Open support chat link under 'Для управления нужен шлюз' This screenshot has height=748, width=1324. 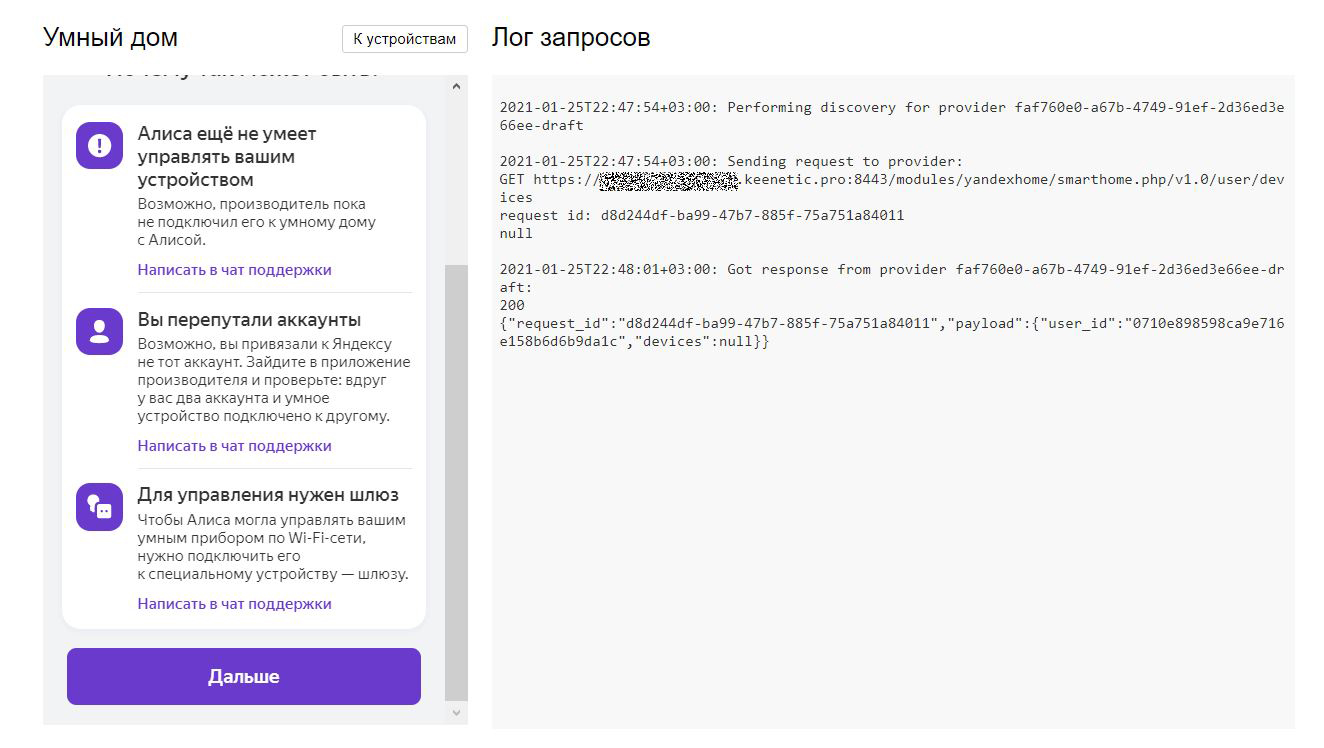pyautogui.click(x=234, y=604)
